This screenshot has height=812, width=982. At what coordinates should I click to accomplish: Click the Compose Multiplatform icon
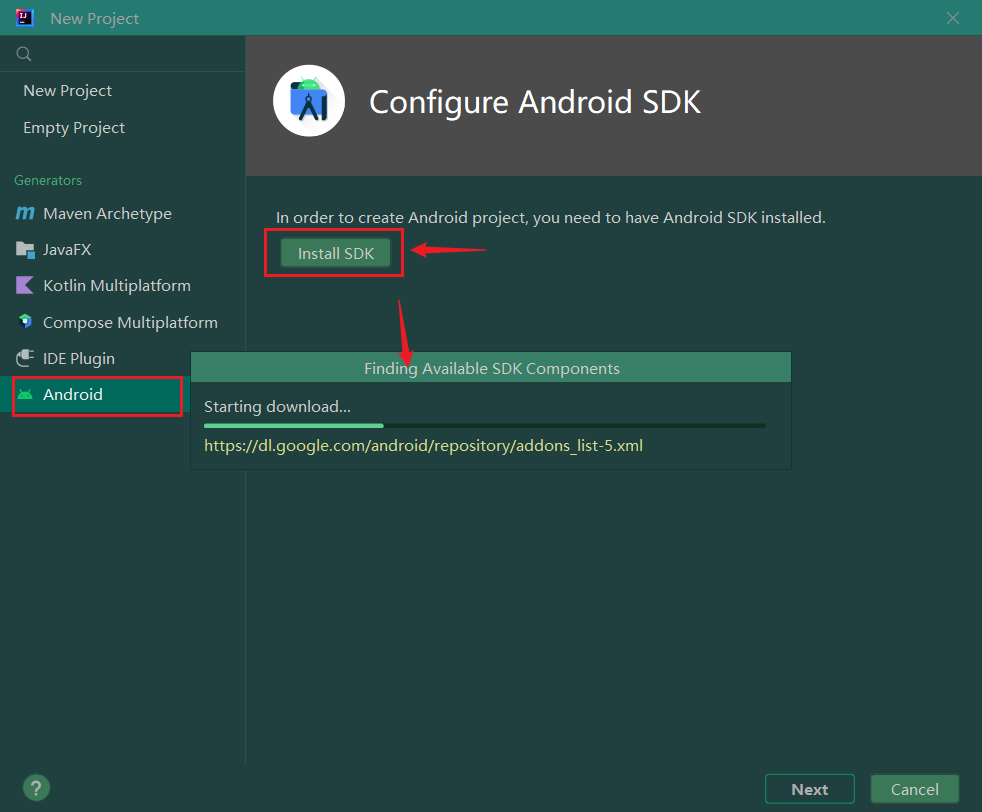tap(25, 322)
